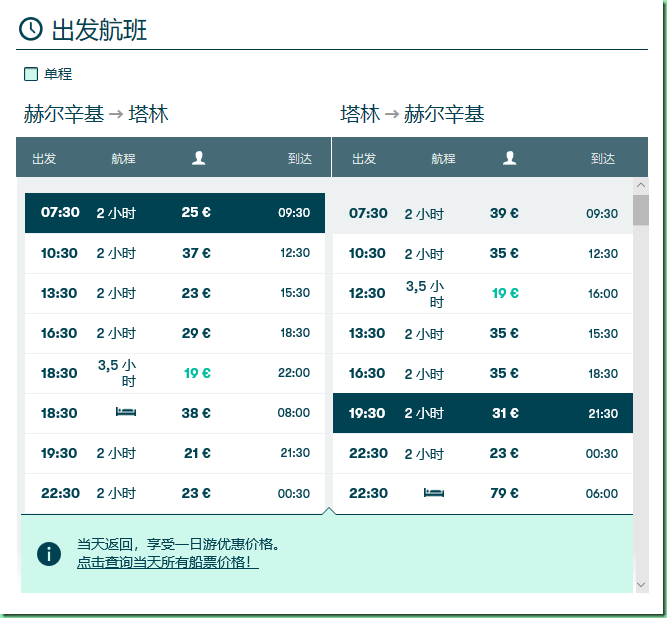Choose Helsinki 16:30 sailing for 29 €
667x618 pixels.
175,333
